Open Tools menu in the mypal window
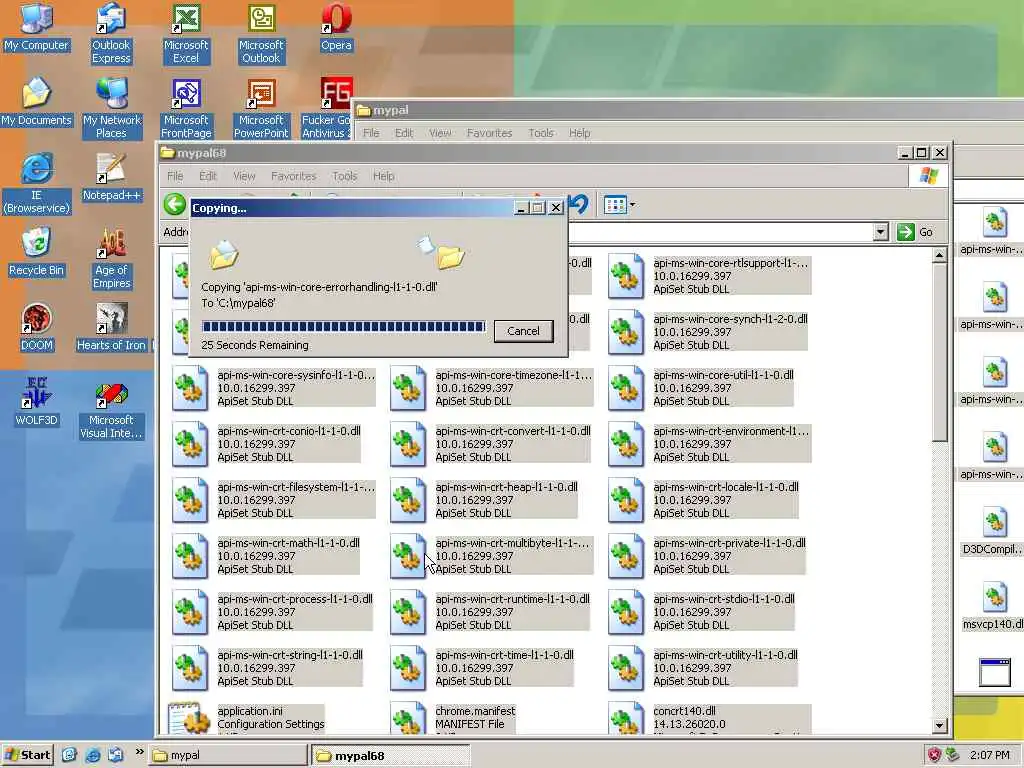Viewport: 1024px width, 768px height. [541, 133]
